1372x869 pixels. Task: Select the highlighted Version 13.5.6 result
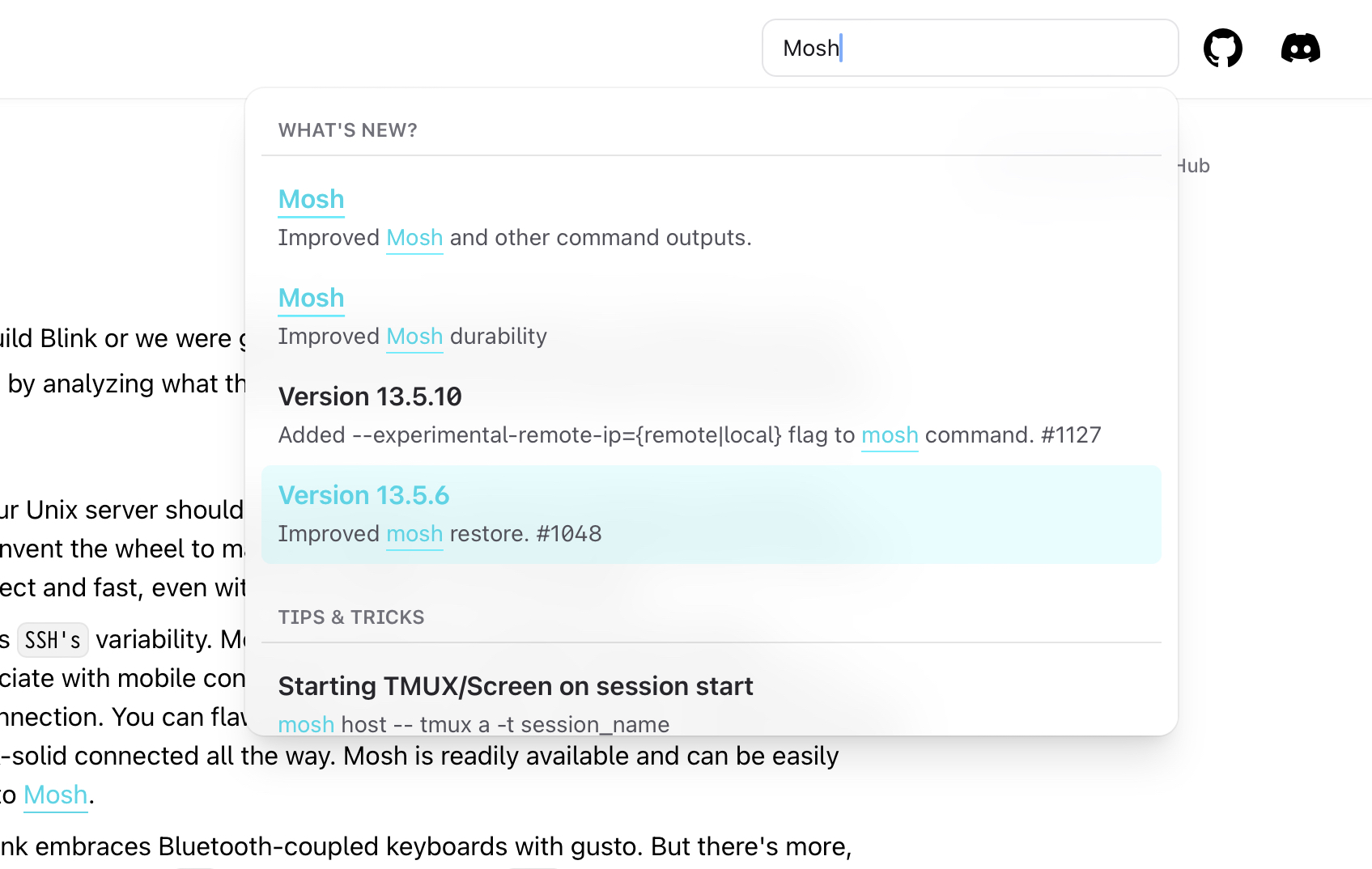click(x=363, y=494)
